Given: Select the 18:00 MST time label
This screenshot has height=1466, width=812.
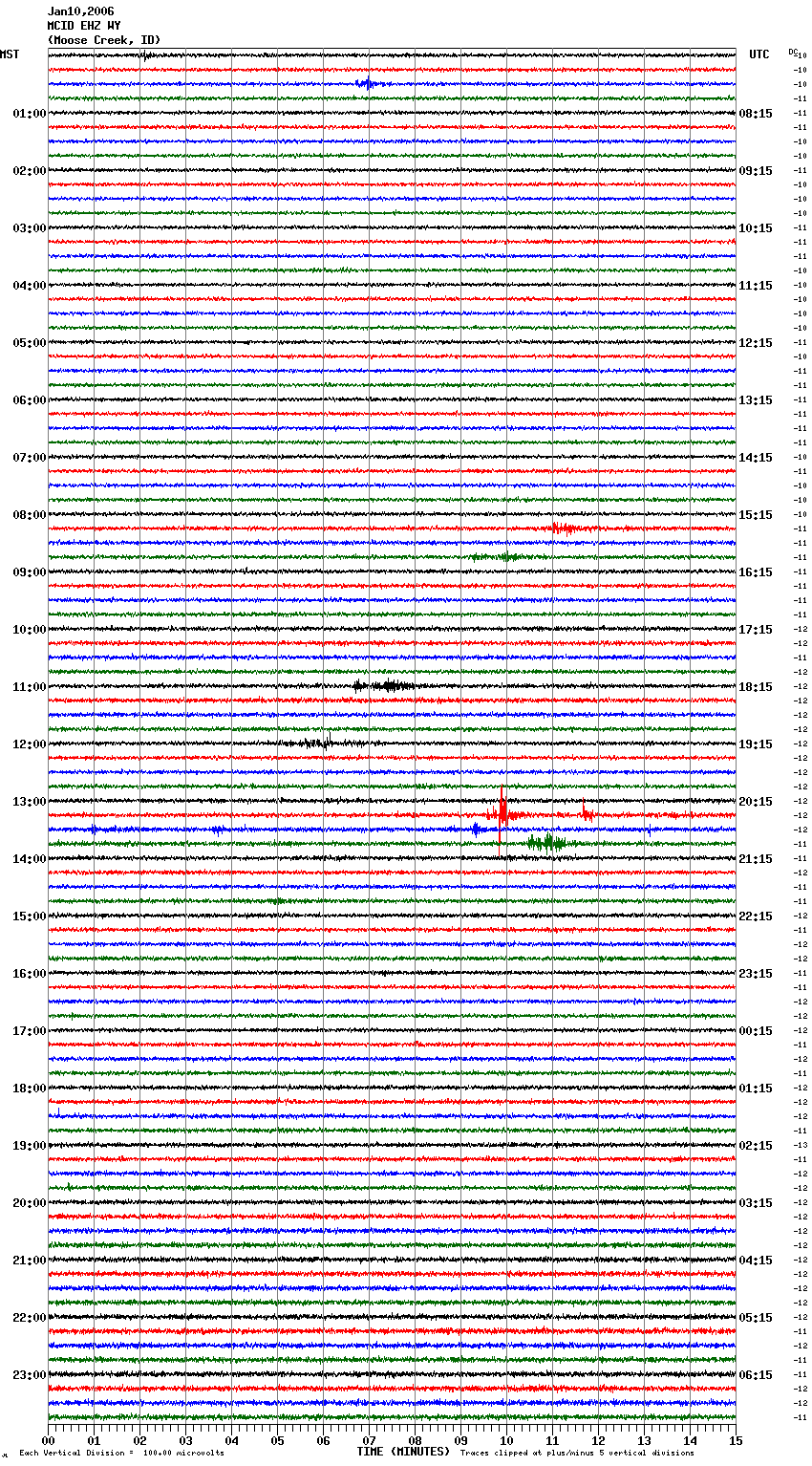Looking at the screenshot, I should (x=30, y=1089).
